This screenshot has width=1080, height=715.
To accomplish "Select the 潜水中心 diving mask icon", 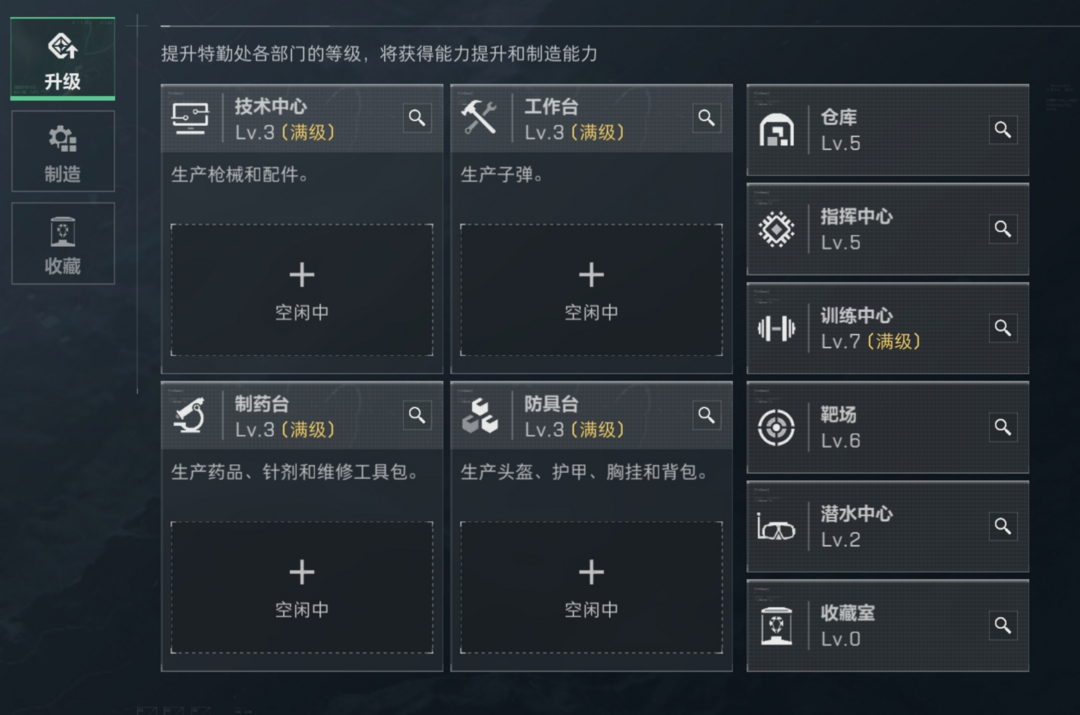I will pyautogui.click(x=776, y=528).
